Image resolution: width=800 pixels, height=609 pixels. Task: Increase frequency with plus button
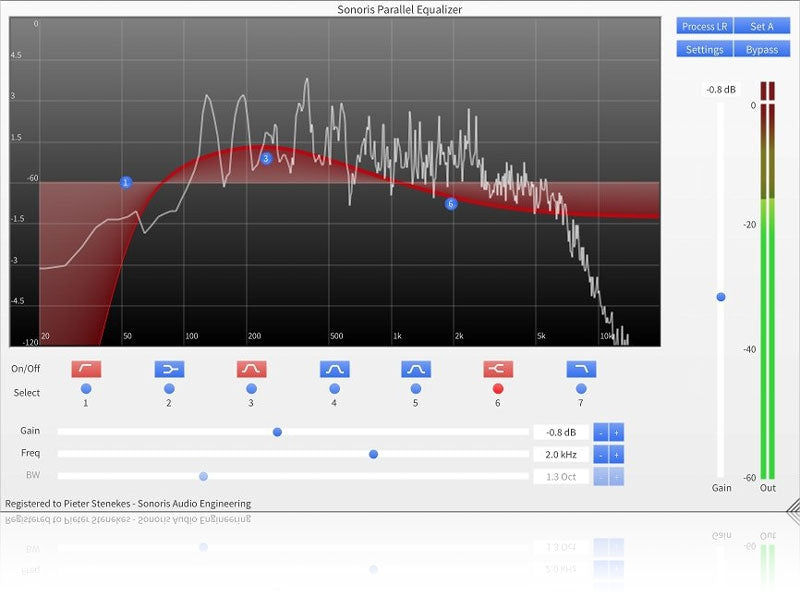tap(616, 454)
